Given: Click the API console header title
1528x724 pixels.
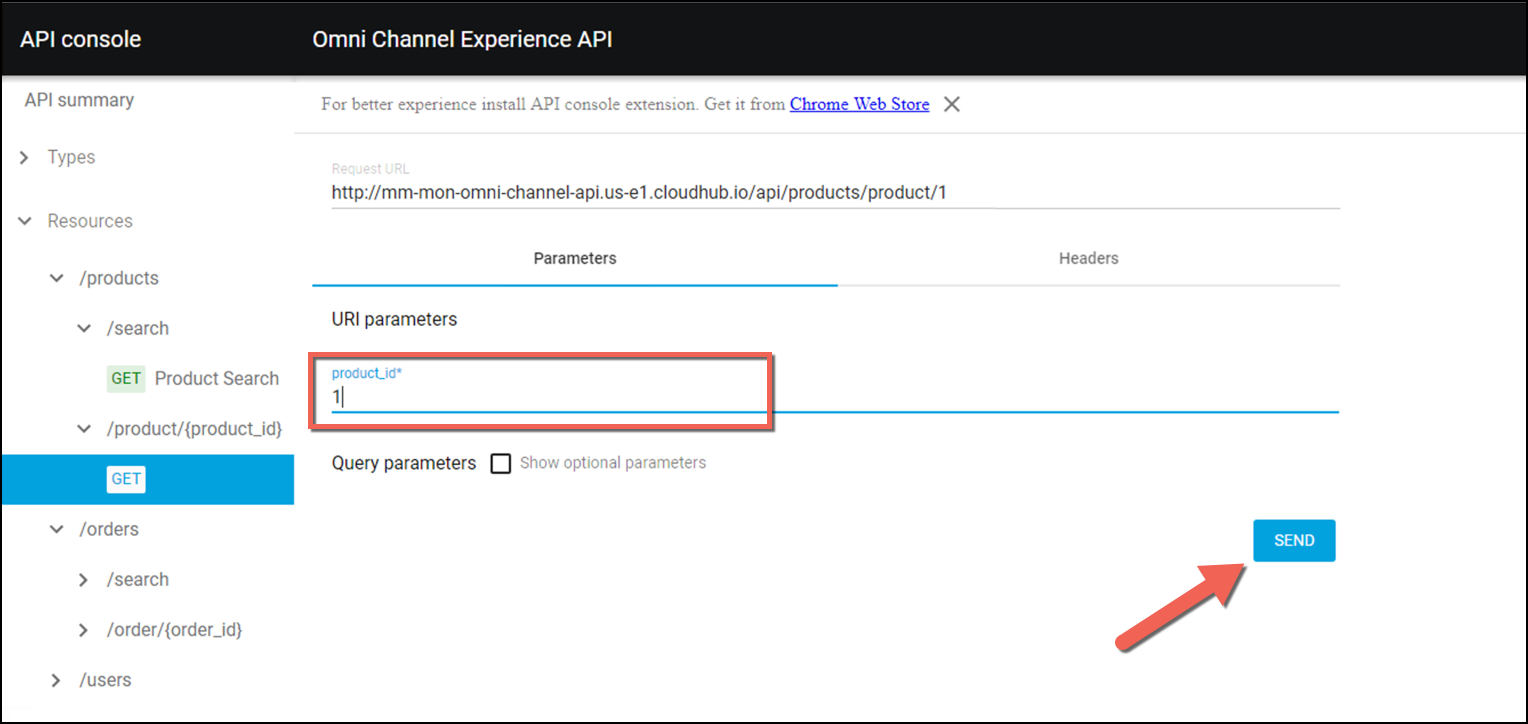Looking at the screenshot, I should (x=81, y=40).
